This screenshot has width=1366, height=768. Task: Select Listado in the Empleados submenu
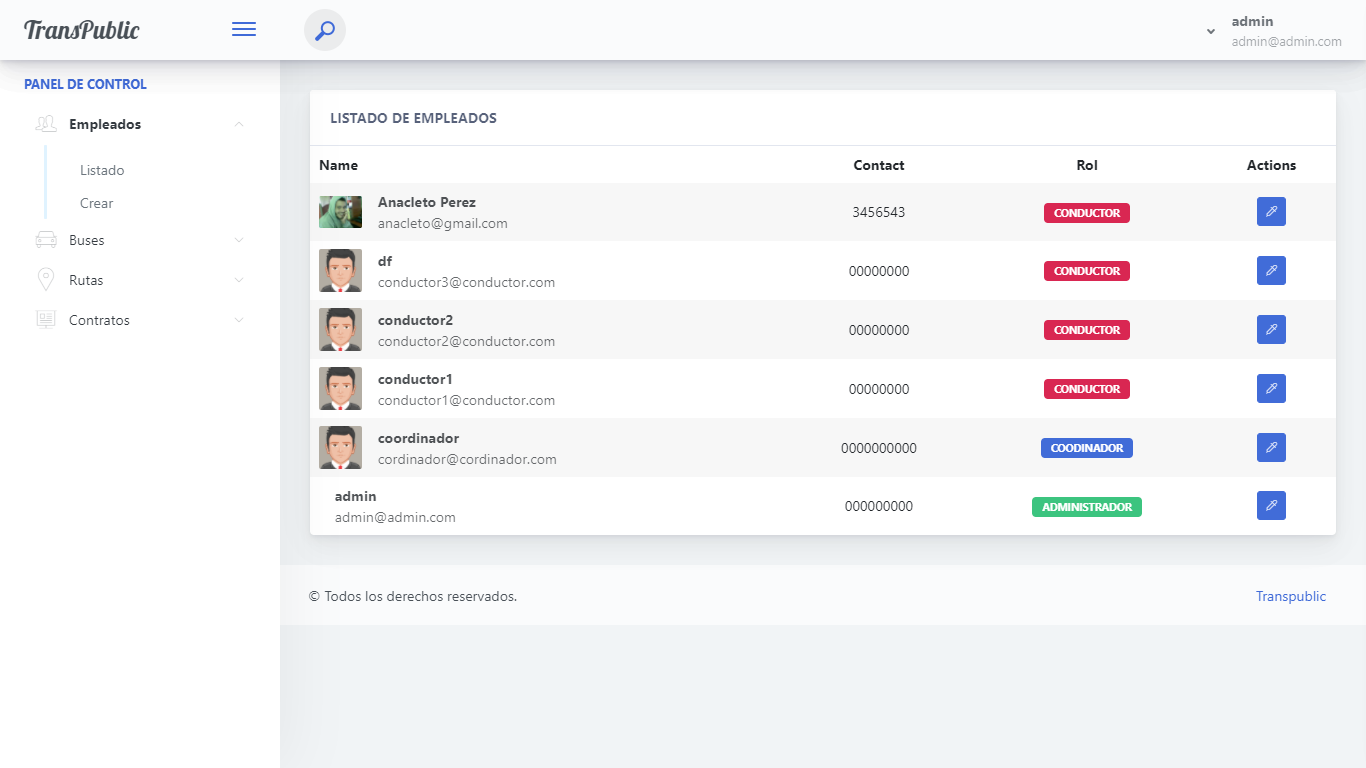point(102,170)
